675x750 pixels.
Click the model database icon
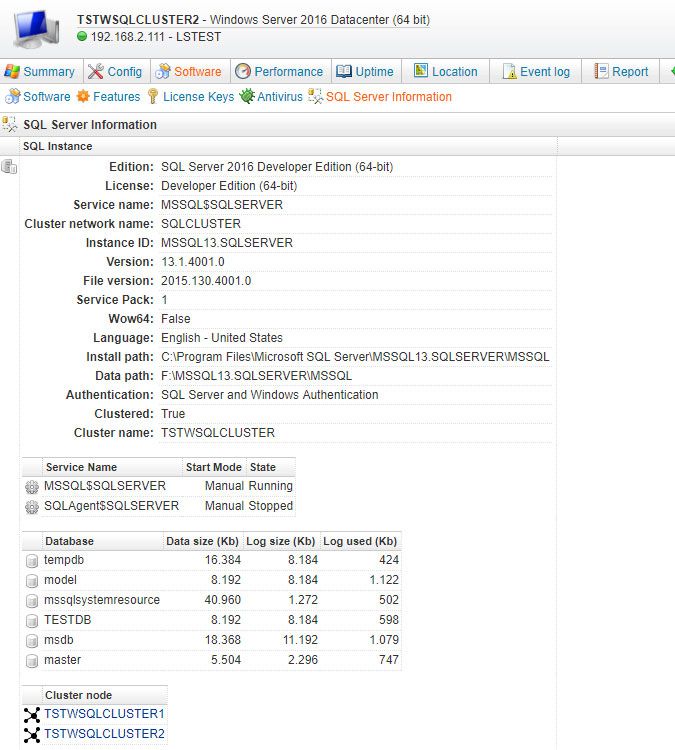pyautogui.click(x=32, y=581)
